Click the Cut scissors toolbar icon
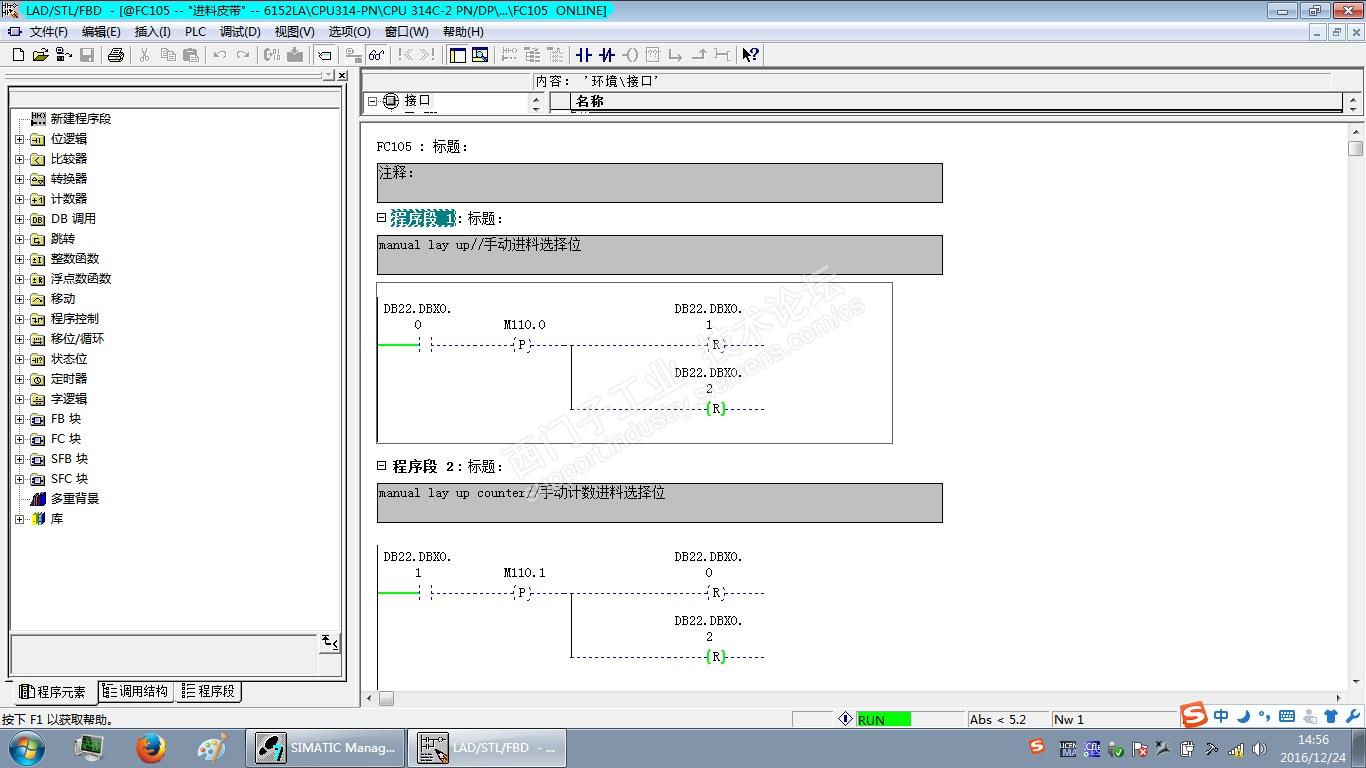The height and width of the screenshot is (768, 1366). coord(144,55)
